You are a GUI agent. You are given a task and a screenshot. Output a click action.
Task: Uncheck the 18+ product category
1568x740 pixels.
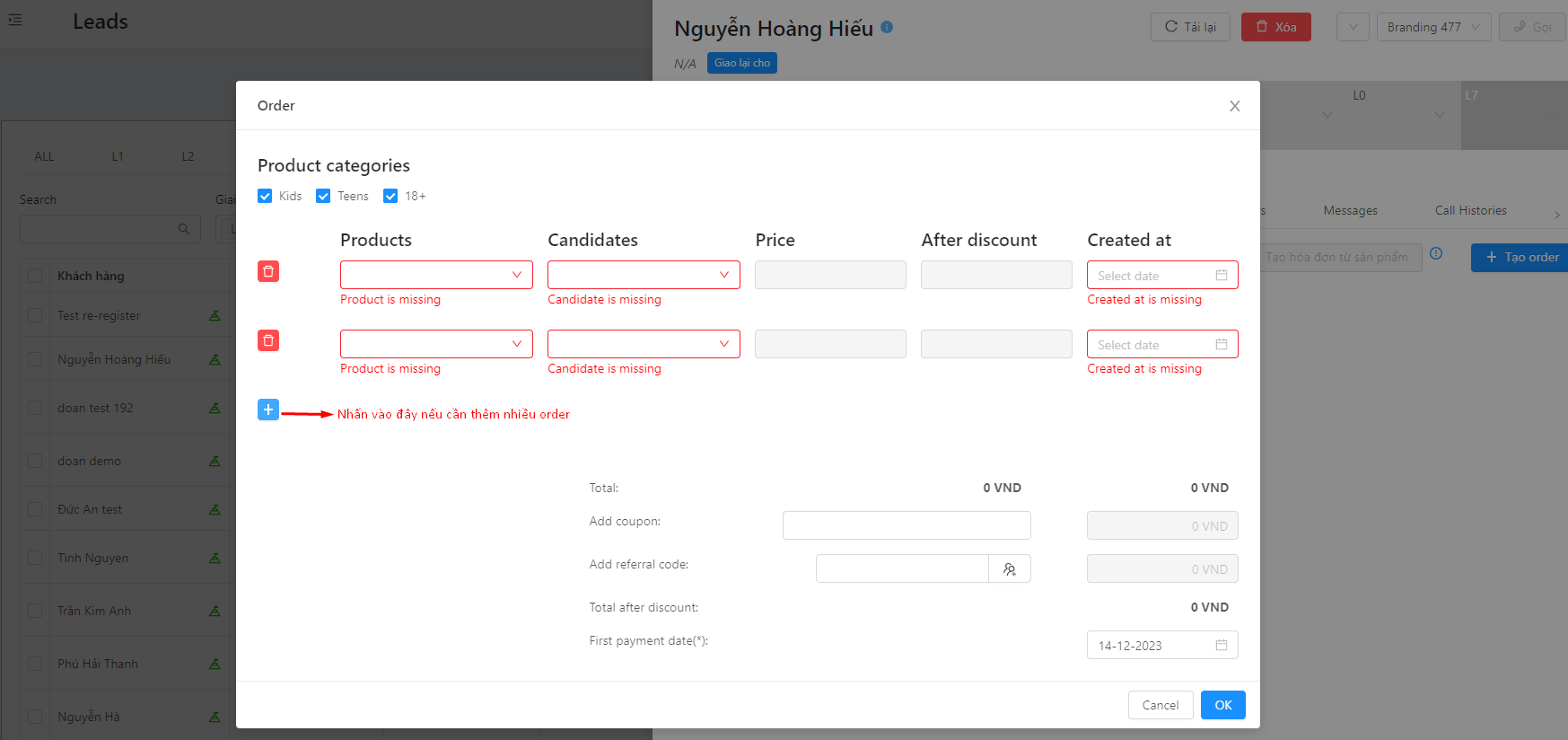coord(390,196)
